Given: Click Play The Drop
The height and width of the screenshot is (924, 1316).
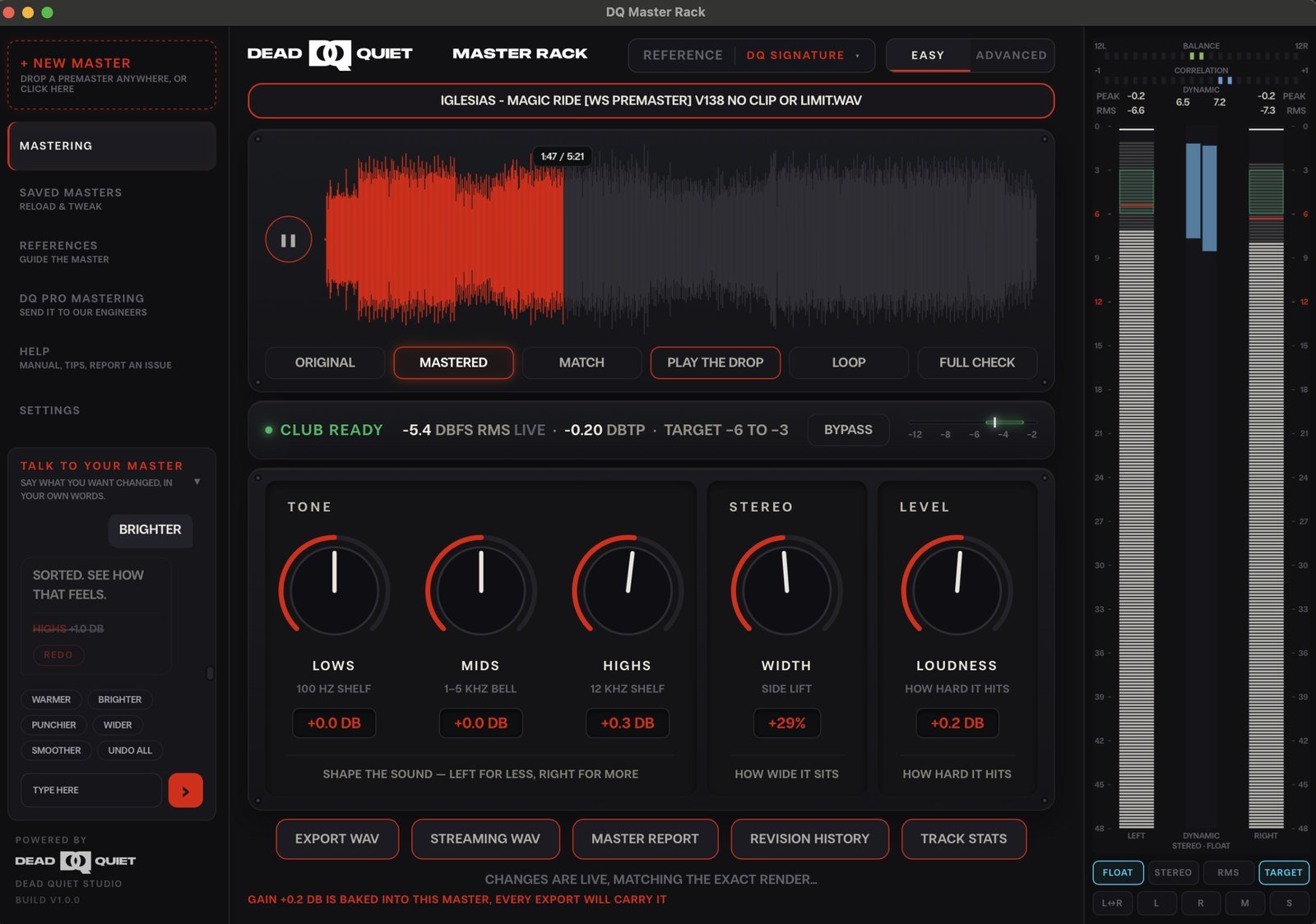Looking at the screenshot, I should click(x=716, y=363).
